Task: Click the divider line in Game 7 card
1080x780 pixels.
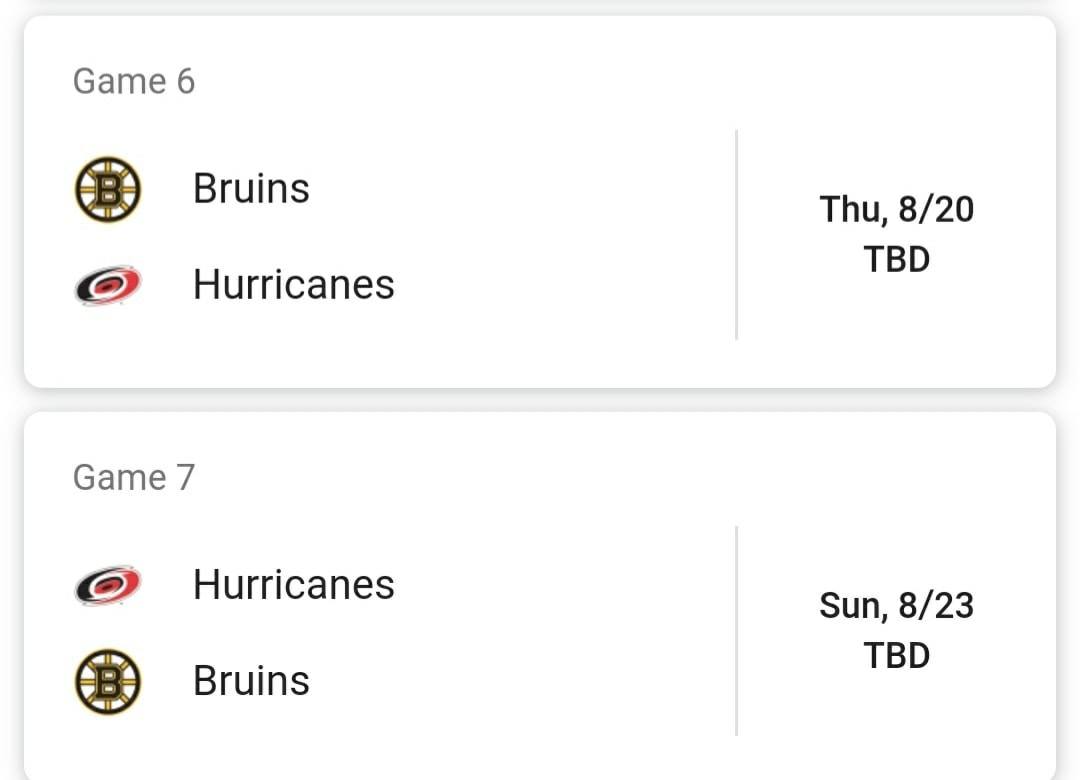Action: tap(736, 630)
